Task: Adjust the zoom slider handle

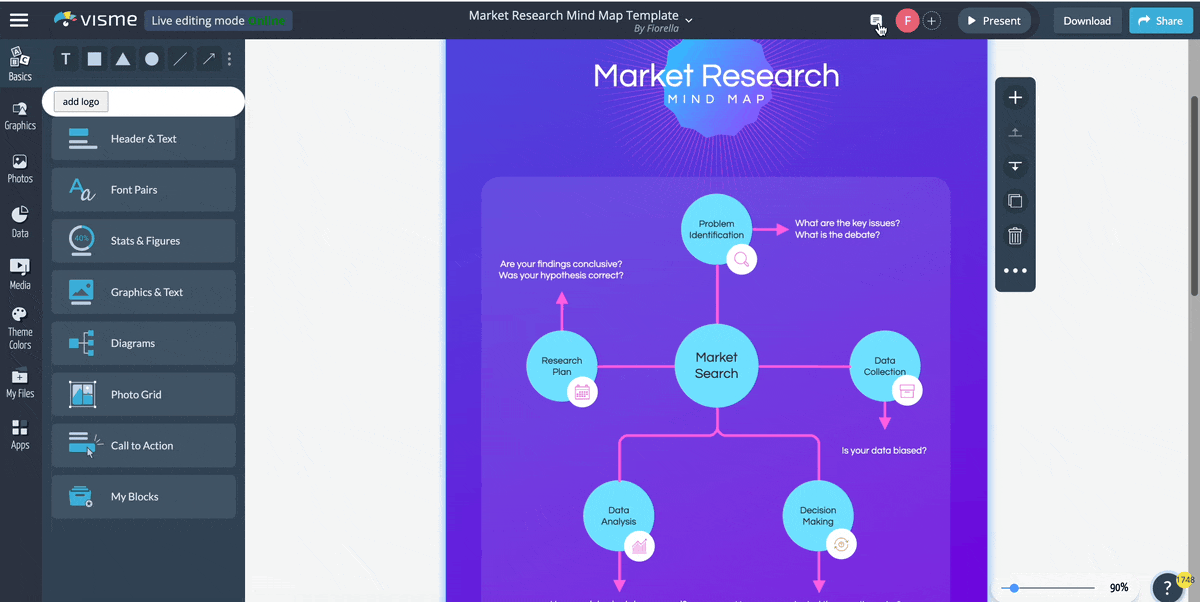Action: click(1015, 588)
